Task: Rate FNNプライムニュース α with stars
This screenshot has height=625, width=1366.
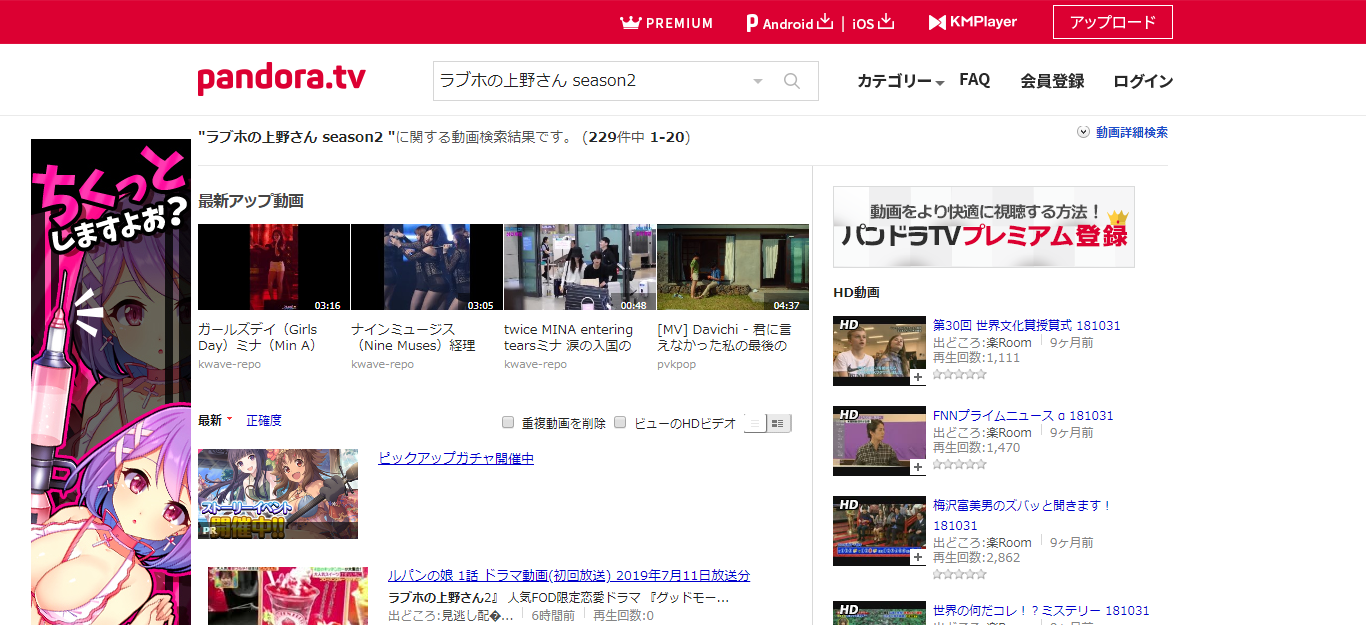Action: tap(960, 464)
